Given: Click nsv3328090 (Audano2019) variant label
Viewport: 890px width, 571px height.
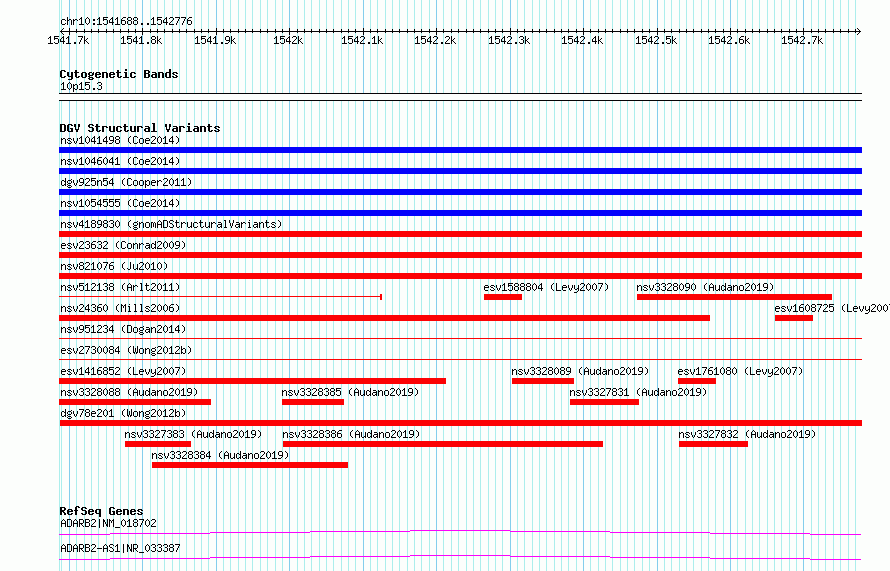Looking at the screenshot, I should 705,287.
